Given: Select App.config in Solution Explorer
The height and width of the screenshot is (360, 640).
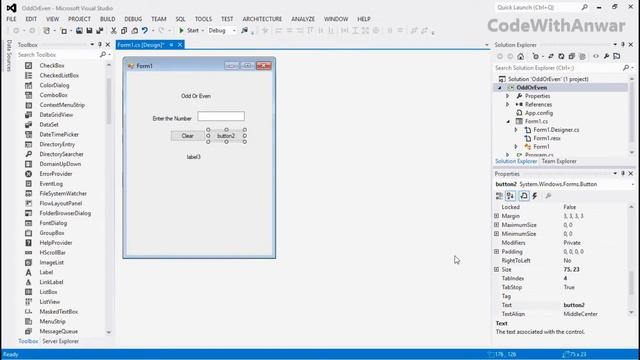Looking at the screenshot, I should pyautogui.click(x=538, y=113).
